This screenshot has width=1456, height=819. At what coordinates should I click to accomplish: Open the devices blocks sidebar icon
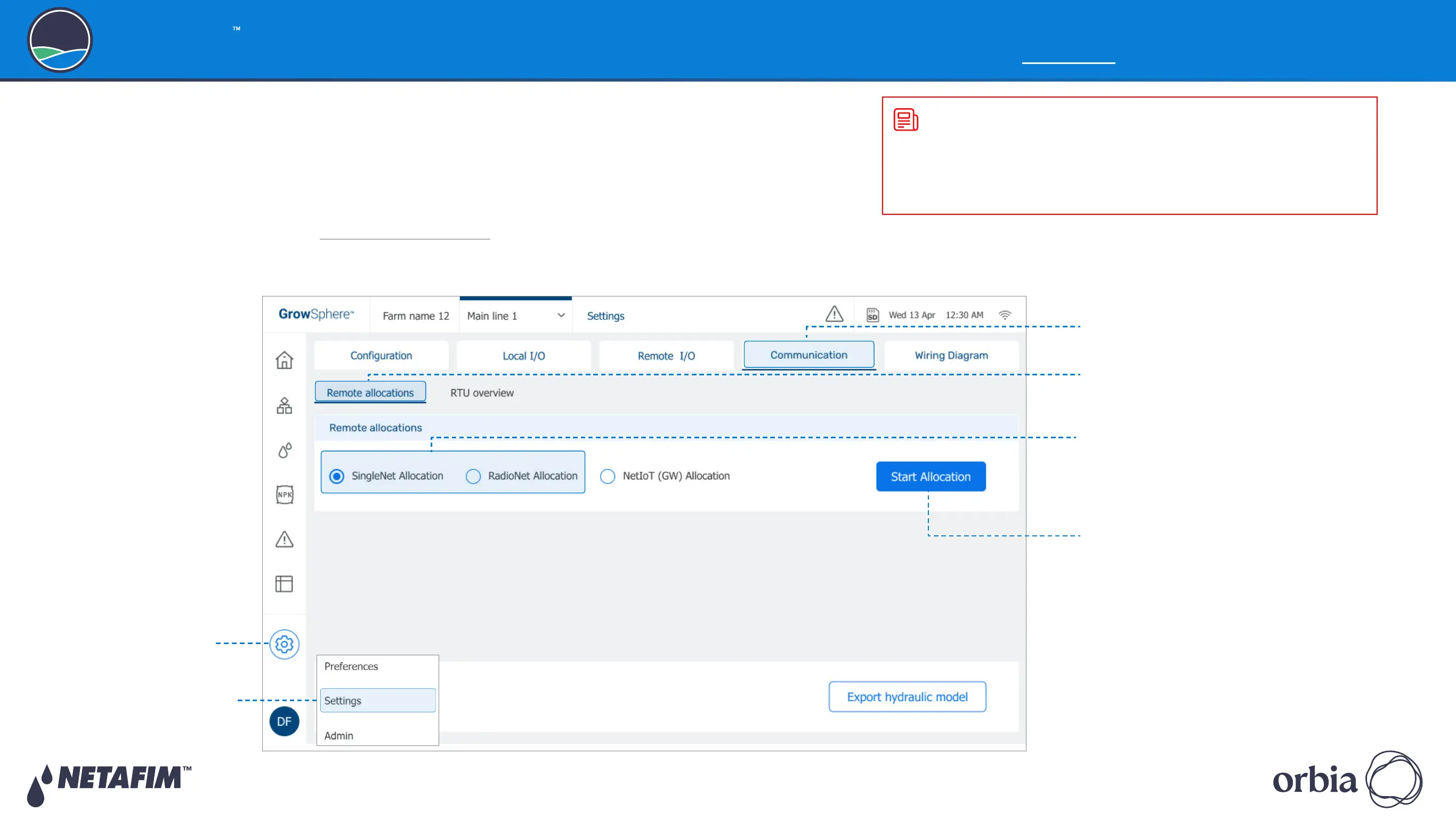coord(284,406)
